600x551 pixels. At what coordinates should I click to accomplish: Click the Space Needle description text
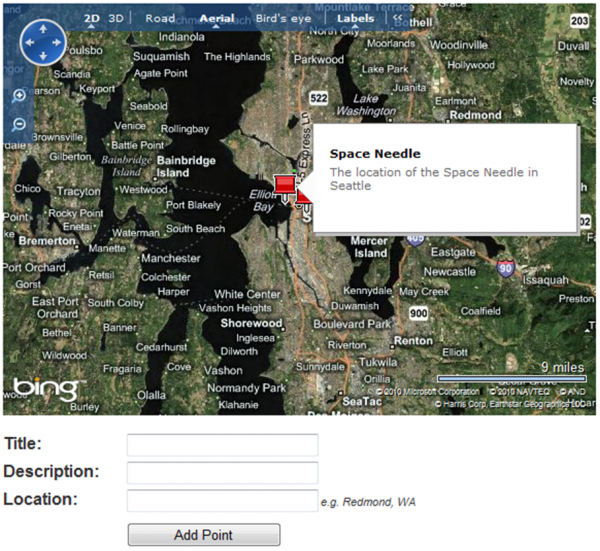(x=434, y=179)
